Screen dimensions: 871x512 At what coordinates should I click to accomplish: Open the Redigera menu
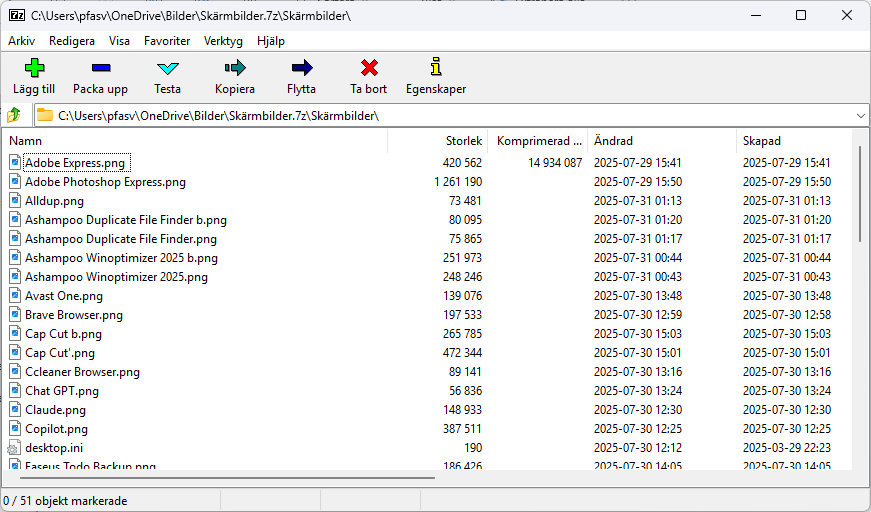[x=72, y=41]
